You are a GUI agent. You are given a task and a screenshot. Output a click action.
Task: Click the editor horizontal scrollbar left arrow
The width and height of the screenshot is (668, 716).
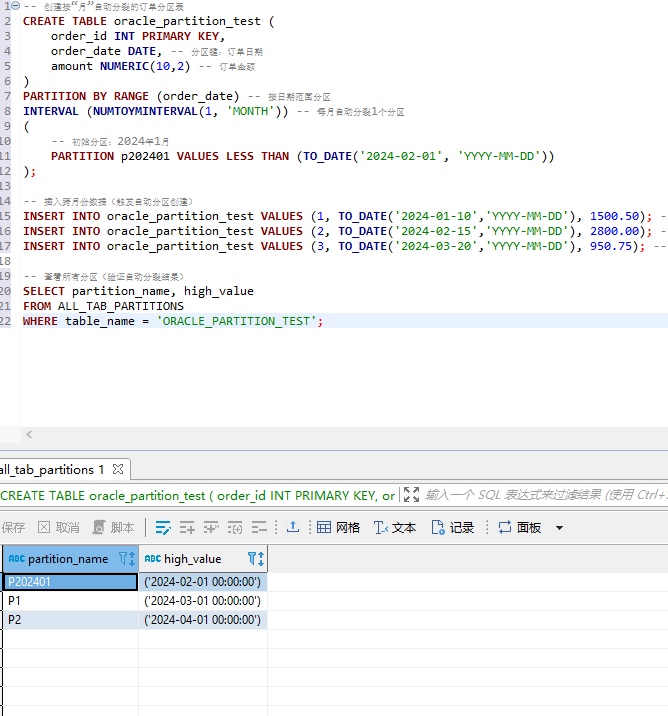coord(29,434)
